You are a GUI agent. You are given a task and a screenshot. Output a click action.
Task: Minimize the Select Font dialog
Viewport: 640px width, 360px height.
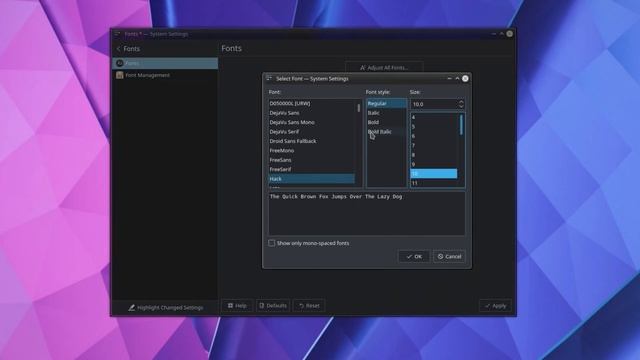pyautogui.click(x=449, y=78)
